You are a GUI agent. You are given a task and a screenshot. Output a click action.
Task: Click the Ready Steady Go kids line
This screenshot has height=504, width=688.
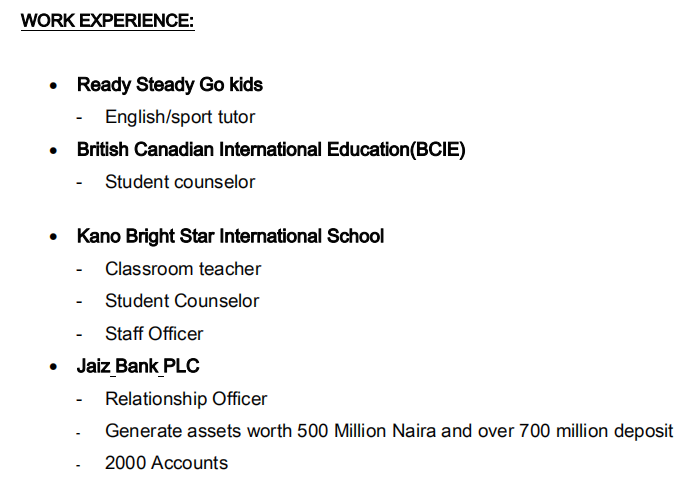(169, 85)
